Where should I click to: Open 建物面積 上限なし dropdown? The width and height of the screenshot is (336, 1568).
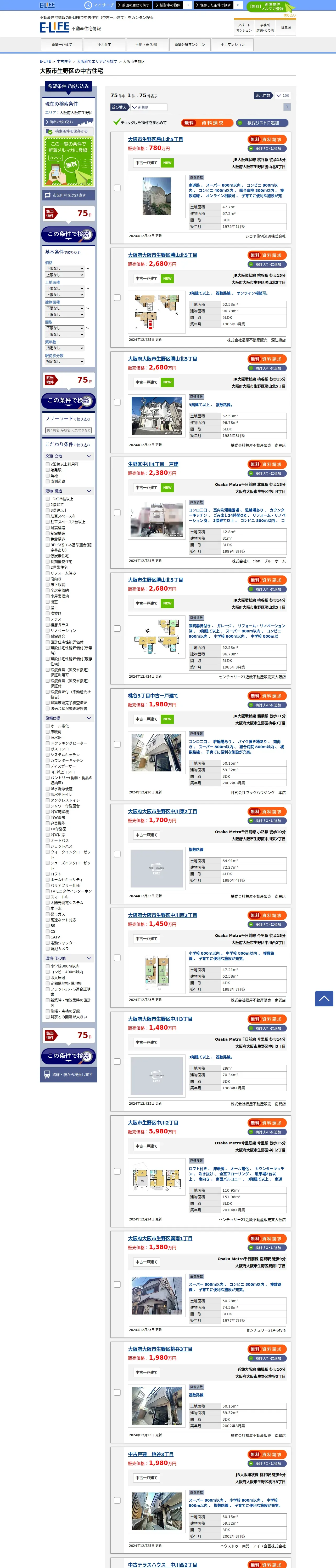tap(64, 315)
